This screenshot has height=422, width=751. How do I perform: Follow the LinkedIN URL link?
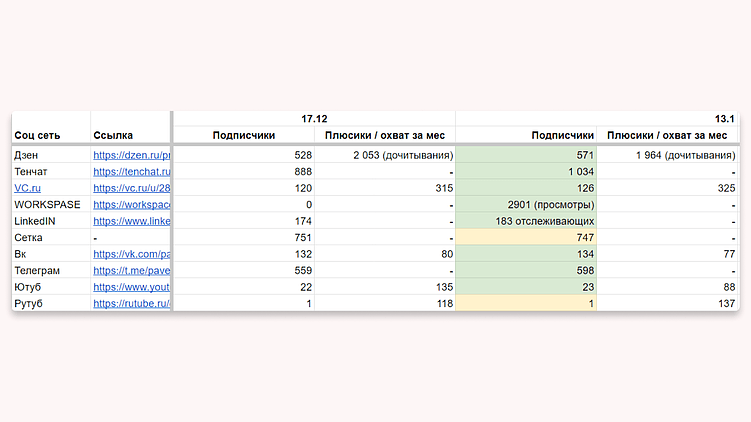[x=132, y=221]
